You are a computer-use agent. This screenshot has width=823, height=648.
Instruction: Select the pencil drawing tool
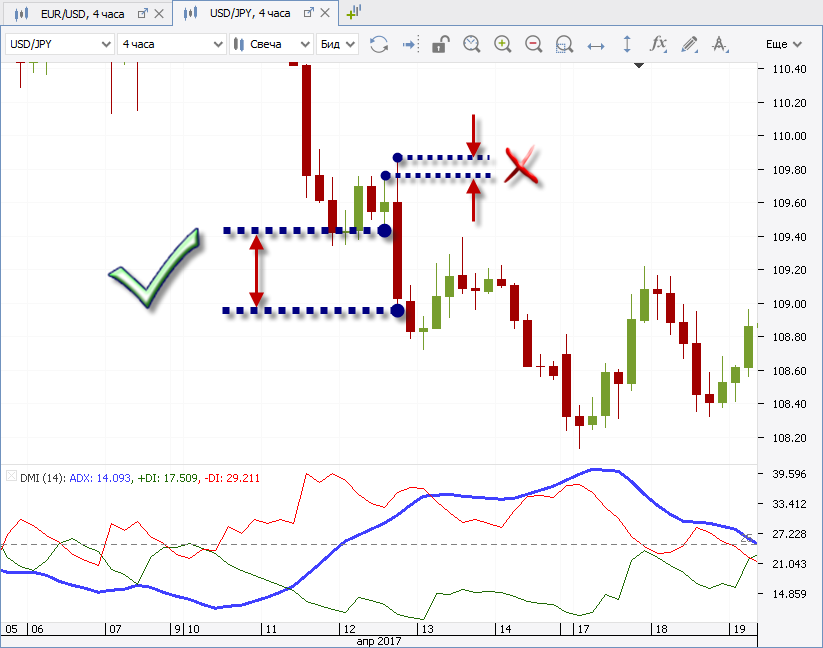[689, 44]
